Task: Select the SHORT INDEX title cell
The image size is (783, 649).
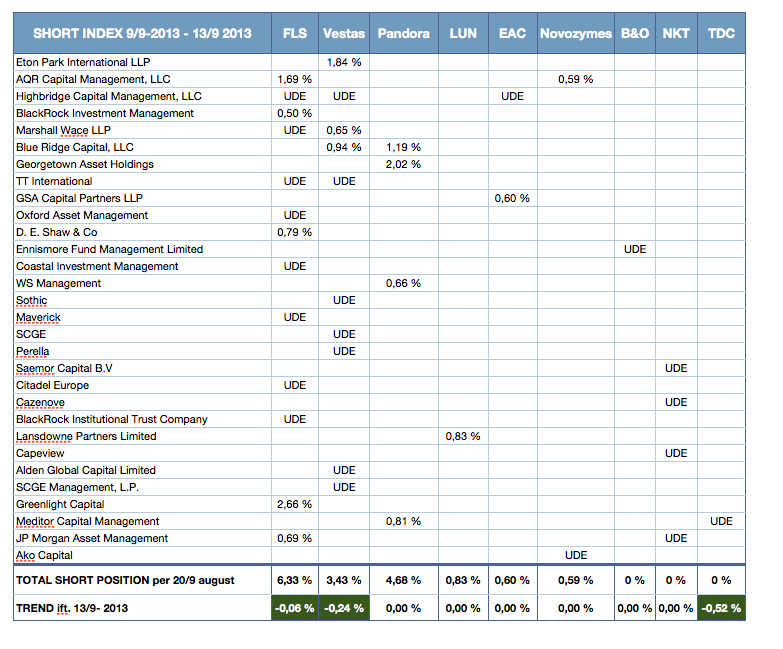Action: tap(142, 33)
